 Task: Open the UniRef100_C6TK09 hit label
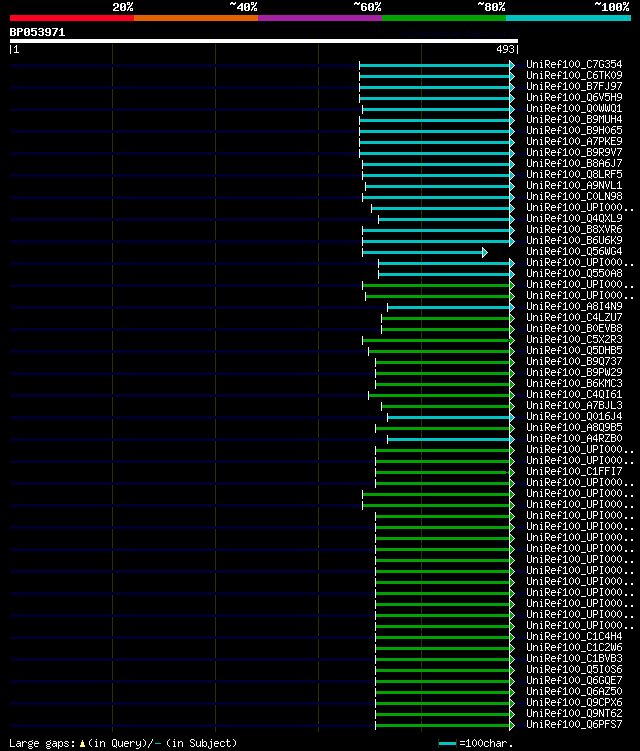click(x=574, y=75)
